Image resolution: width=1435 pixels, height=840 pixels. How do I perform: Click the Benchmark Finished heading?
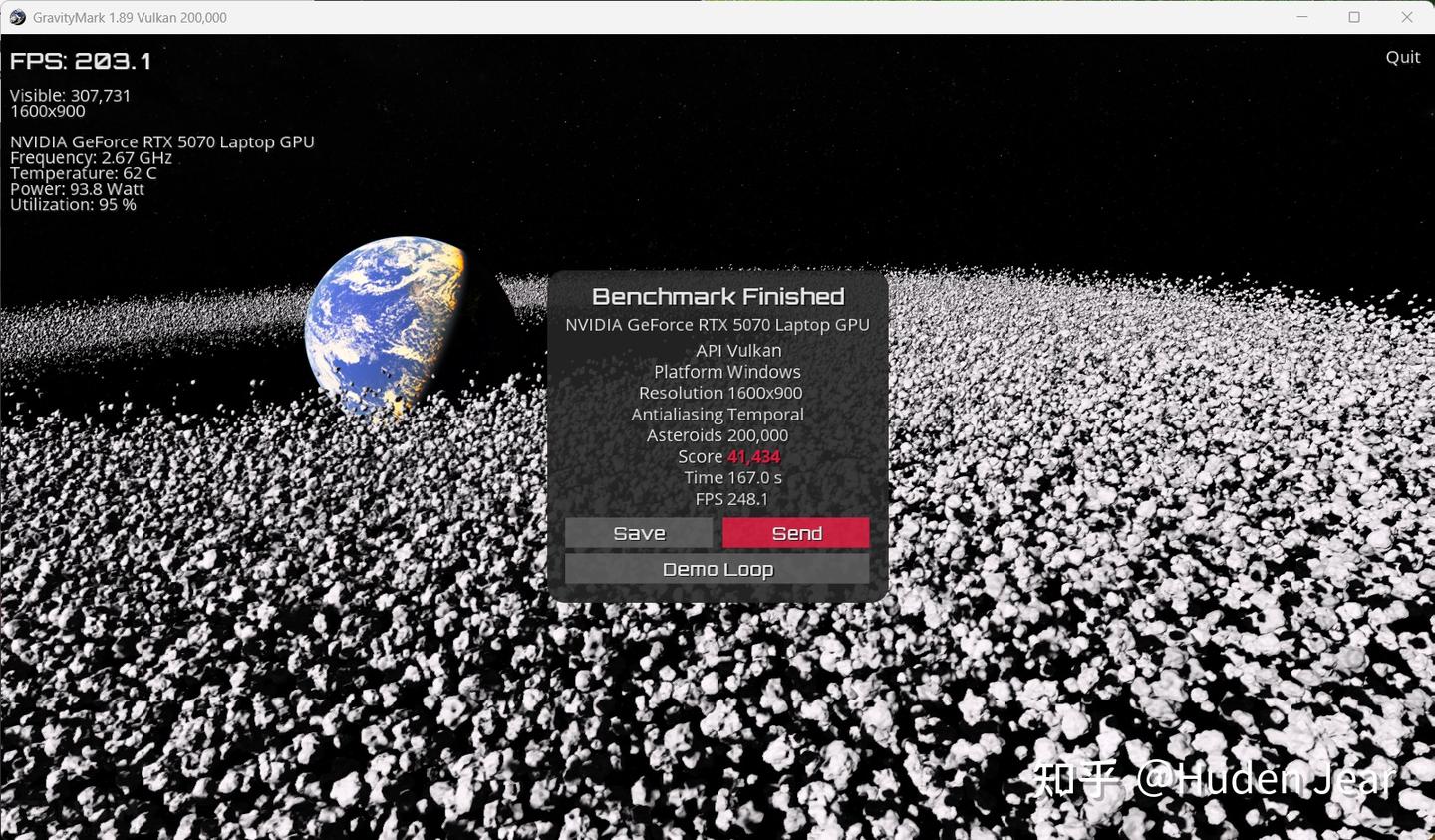717,296
